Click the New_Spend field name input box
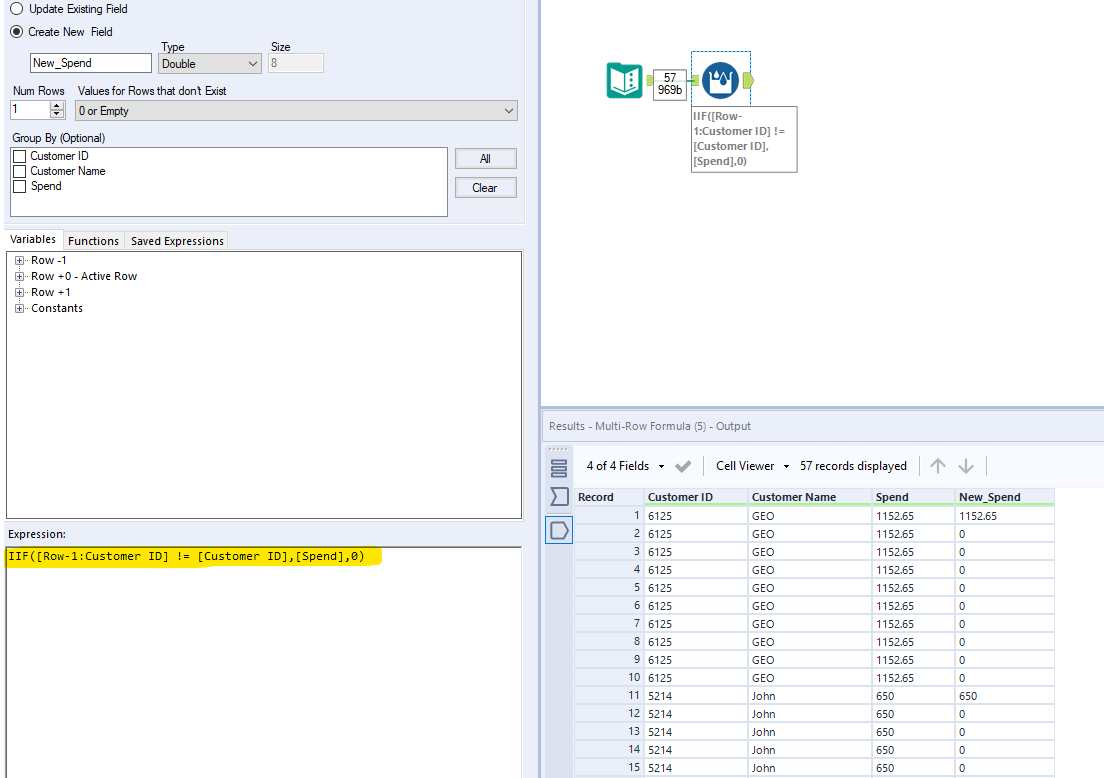 pos(90,63)
